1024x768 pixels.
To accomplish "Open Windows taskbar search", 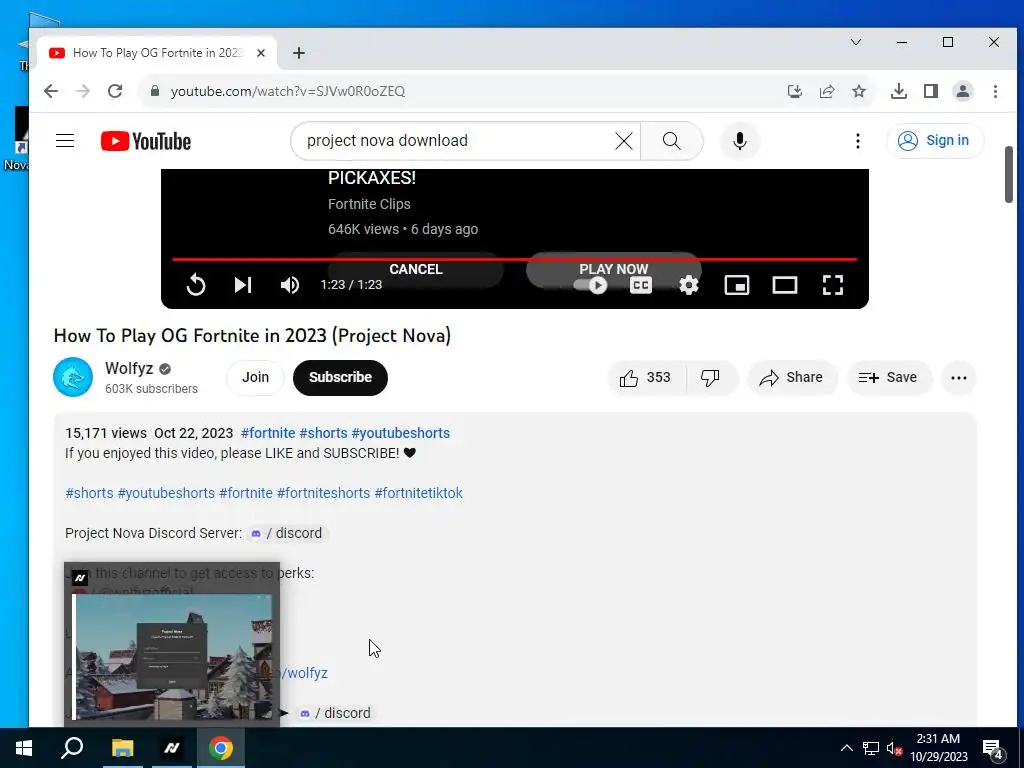I will click(x=72, y=748).
